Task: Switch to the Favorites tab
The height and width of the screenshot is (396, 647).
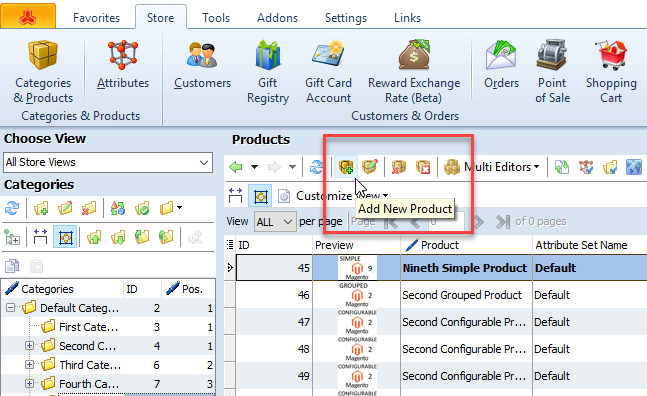Action: [x=96, y=18]
